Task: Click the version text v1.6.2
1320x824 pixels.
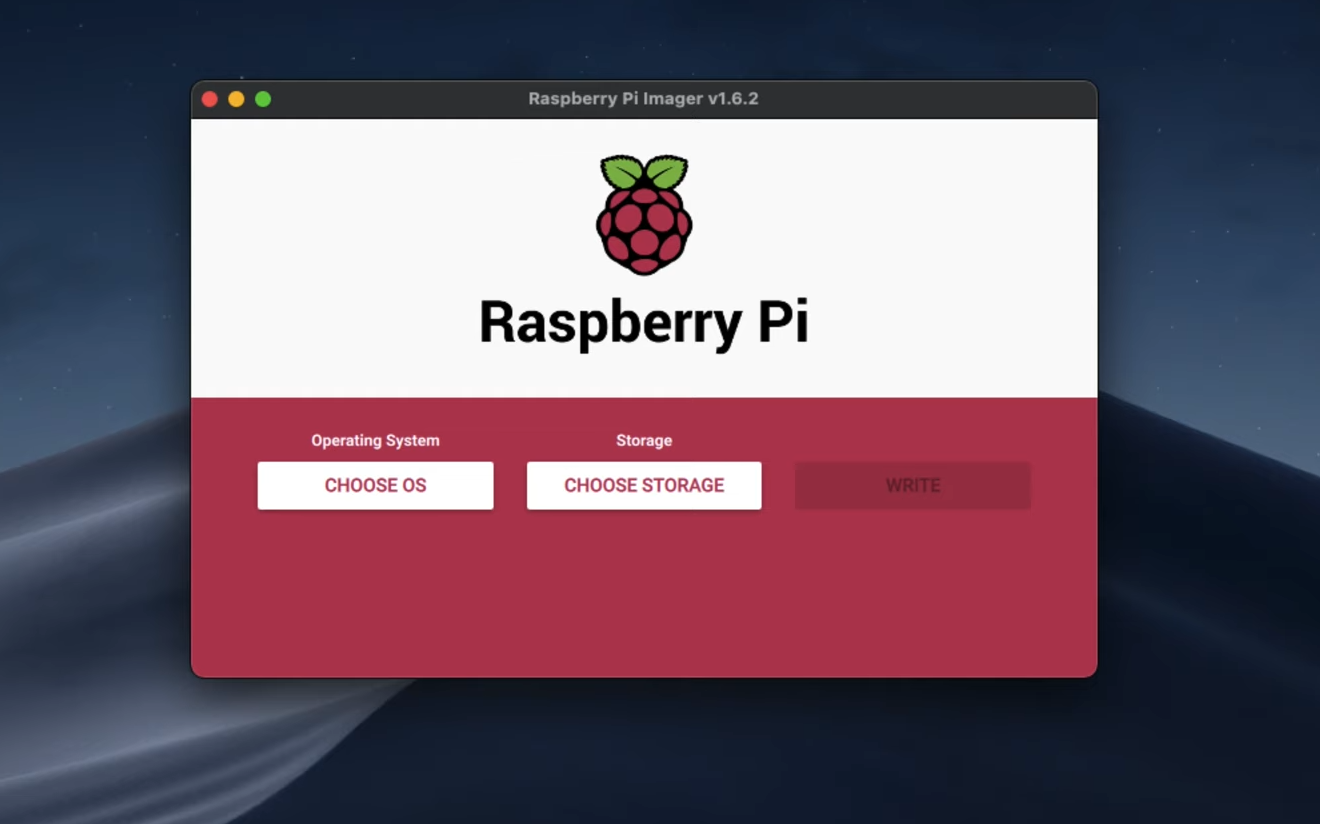Action: tap(733, 99)
